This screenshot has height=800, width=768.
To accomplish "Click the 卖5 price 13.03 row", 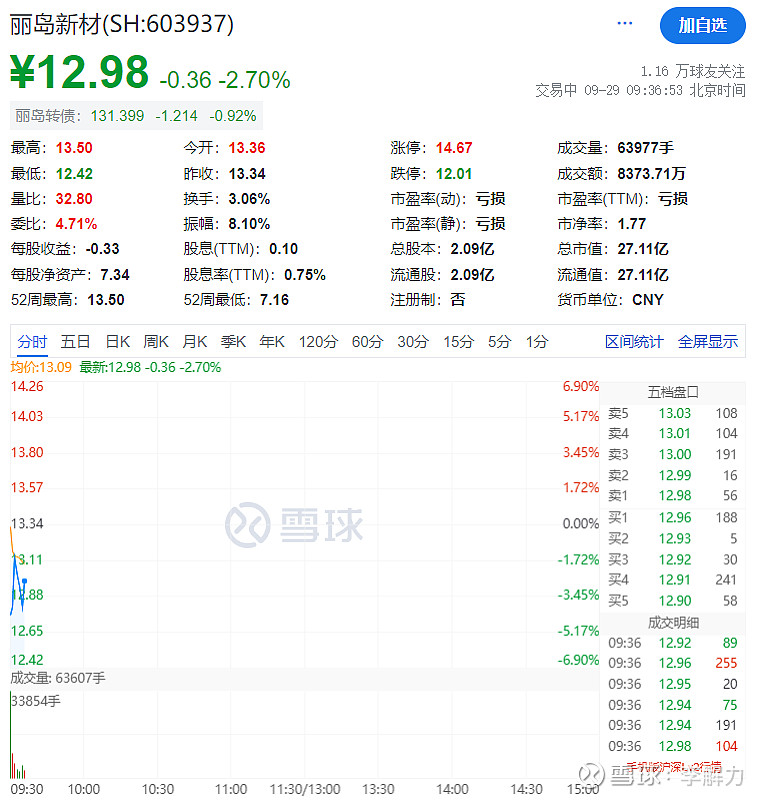I will click(673, 413).
